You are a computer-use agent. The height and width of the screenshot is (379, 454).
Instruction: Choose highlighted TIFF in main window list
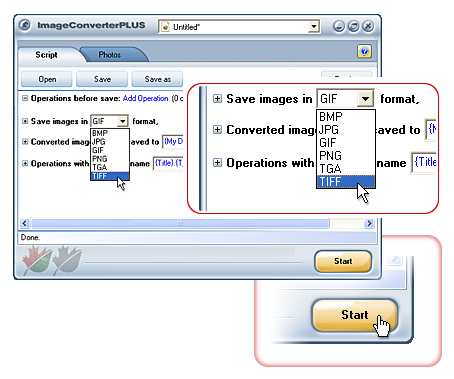coord(110,176)
